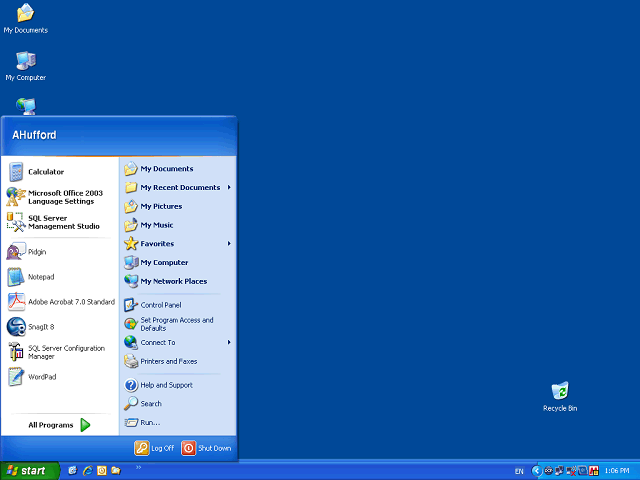Click the red security shield tray icon

click(x=594, y=471)
